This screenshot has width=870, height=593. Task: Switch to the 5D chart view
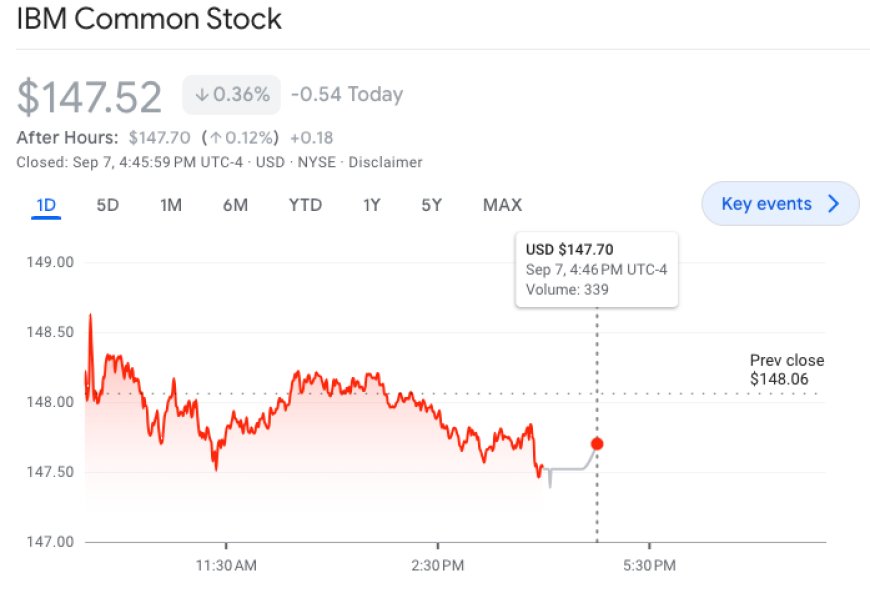tap(107, 204)
